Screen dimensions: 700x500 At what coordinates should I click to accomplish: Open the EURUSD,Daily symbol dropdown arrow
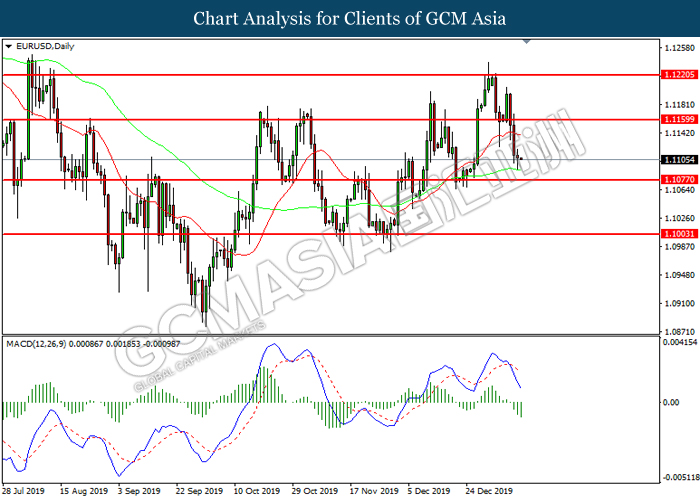[8, 46]
